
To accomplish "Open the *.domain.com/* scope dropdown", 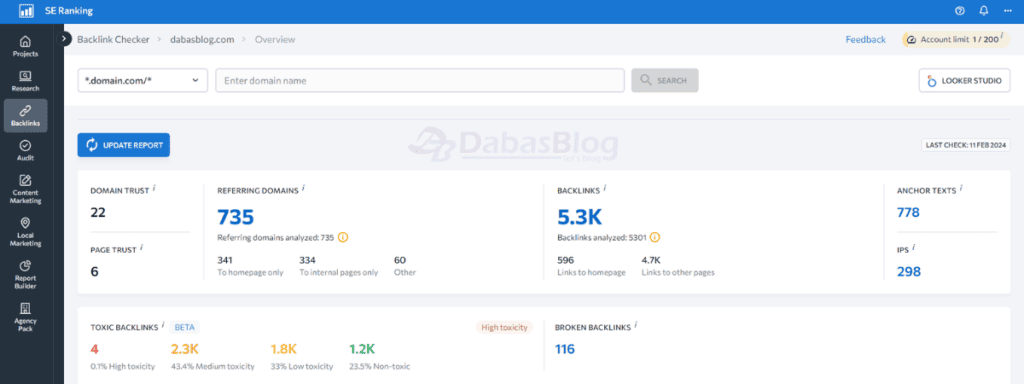I will tap(142, 80).
